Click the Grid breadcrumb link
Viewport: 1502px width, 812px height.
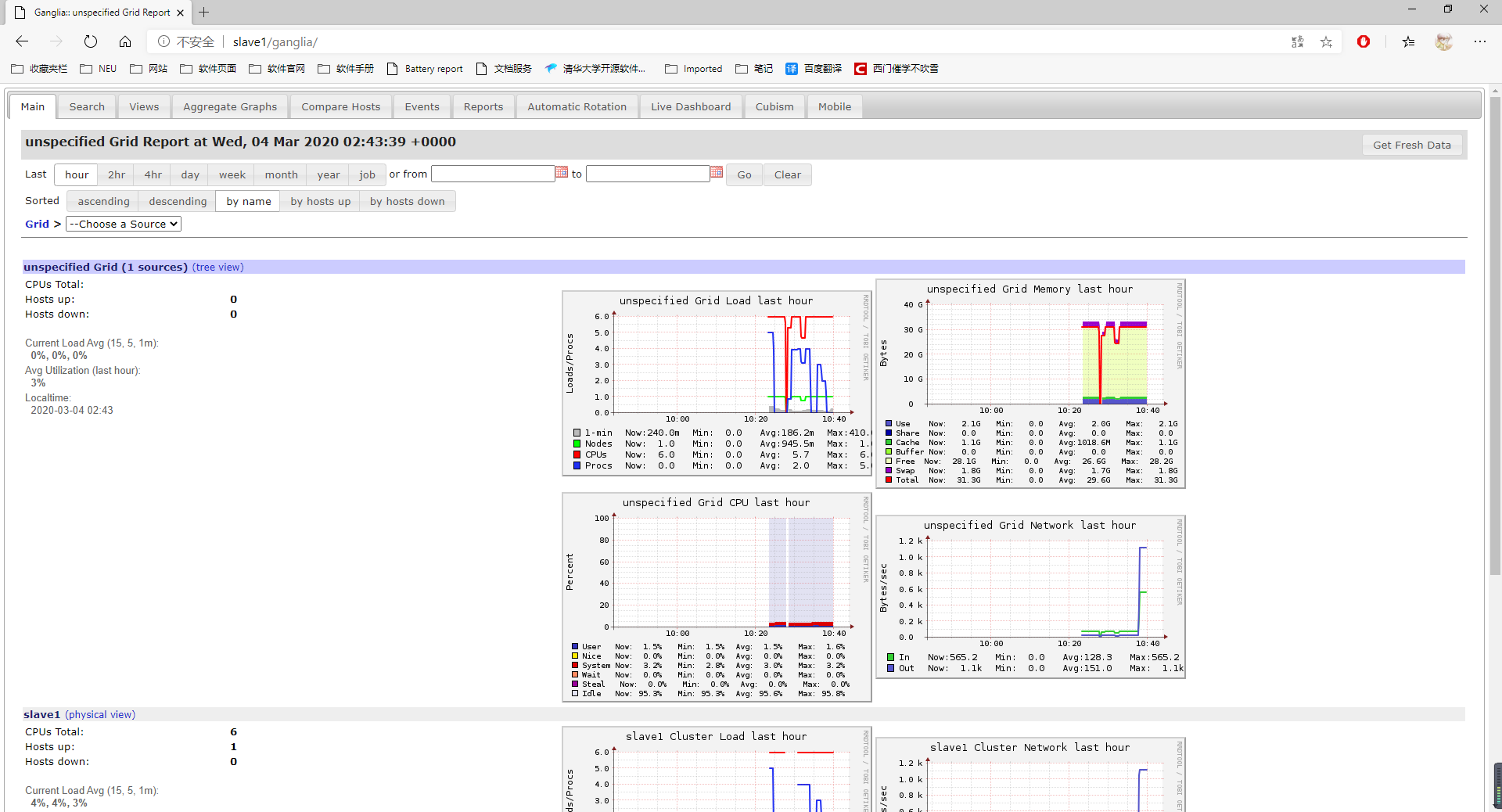(37, 224)
